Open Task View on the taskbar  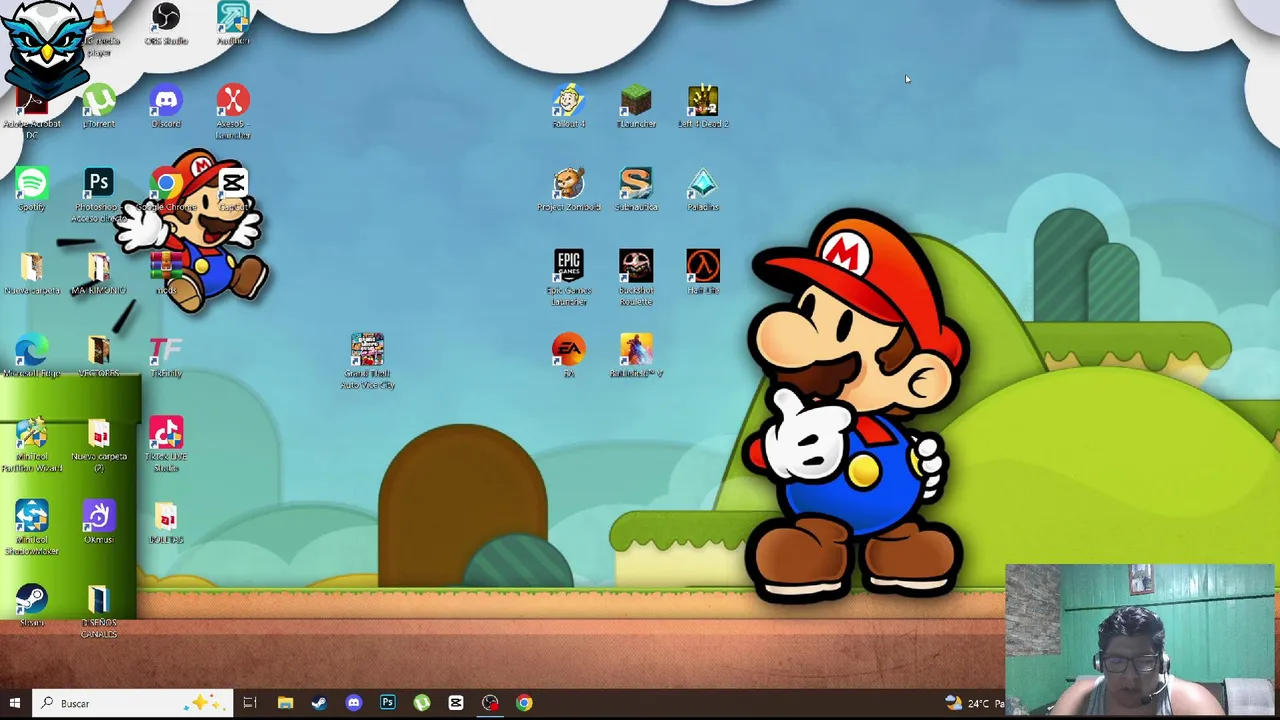[x=250, y=703]
